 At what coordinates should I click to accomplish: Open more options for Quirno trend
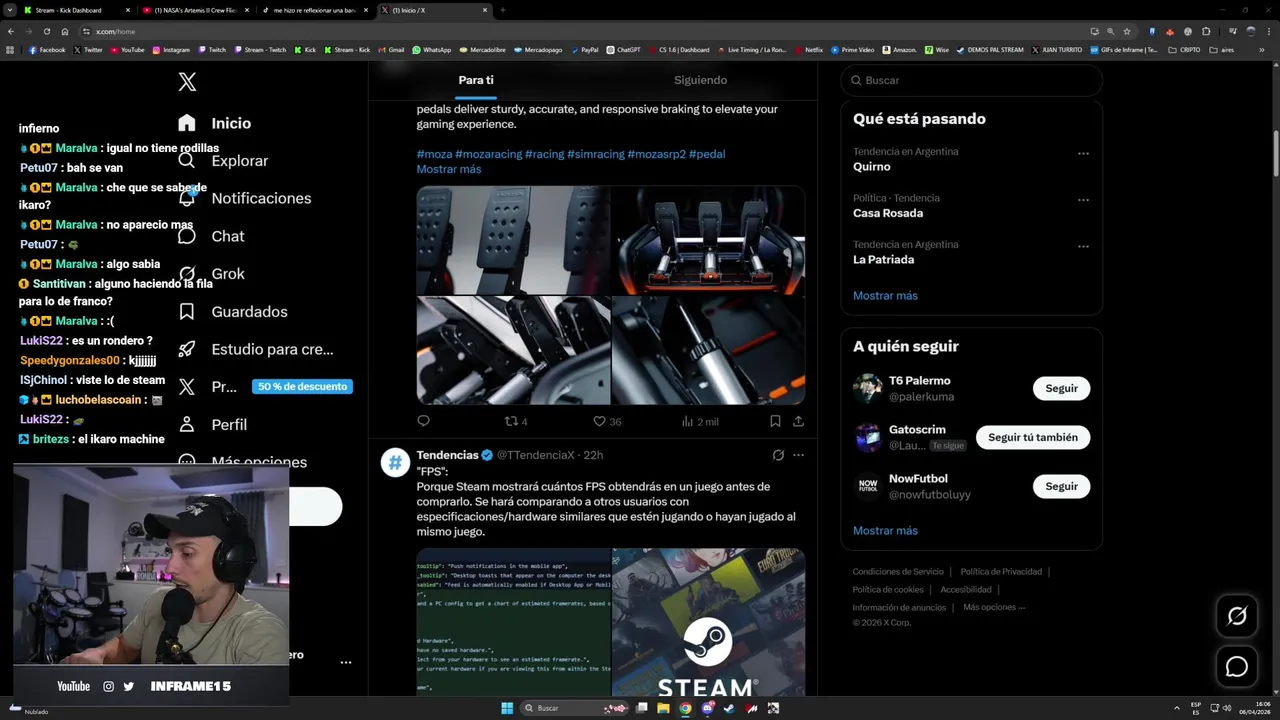coord(1083,154)
